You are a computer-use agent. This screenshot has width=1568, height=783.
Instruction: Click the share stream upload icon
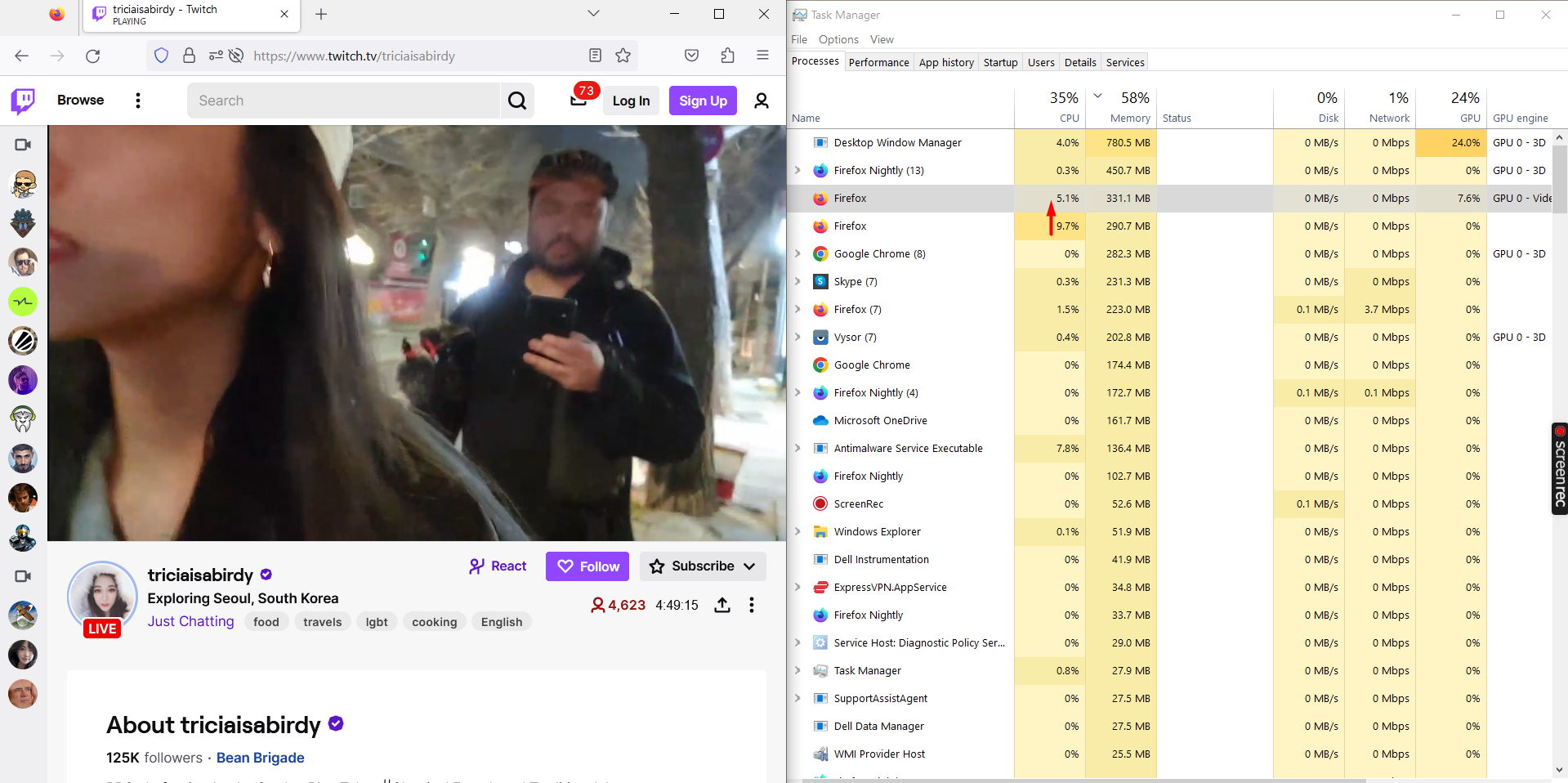pyautogui.click(x=721, y=605)
